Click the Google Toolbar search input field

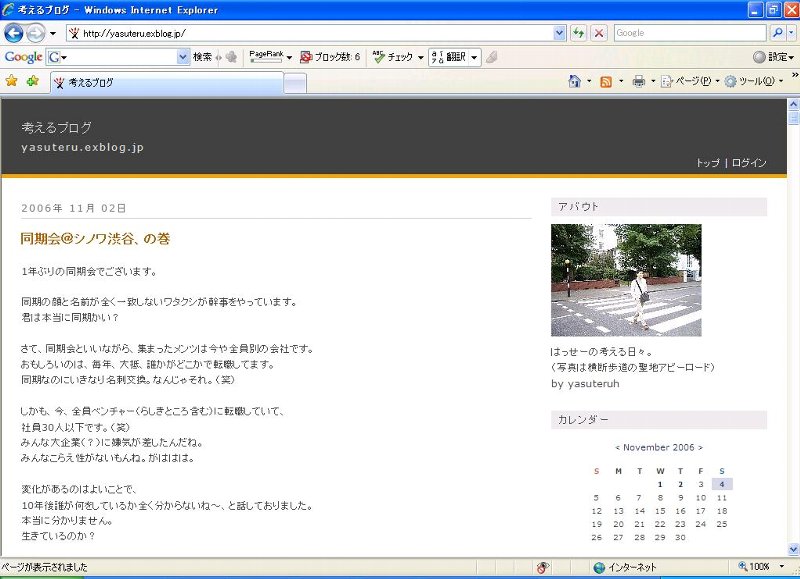click(118, 57)
